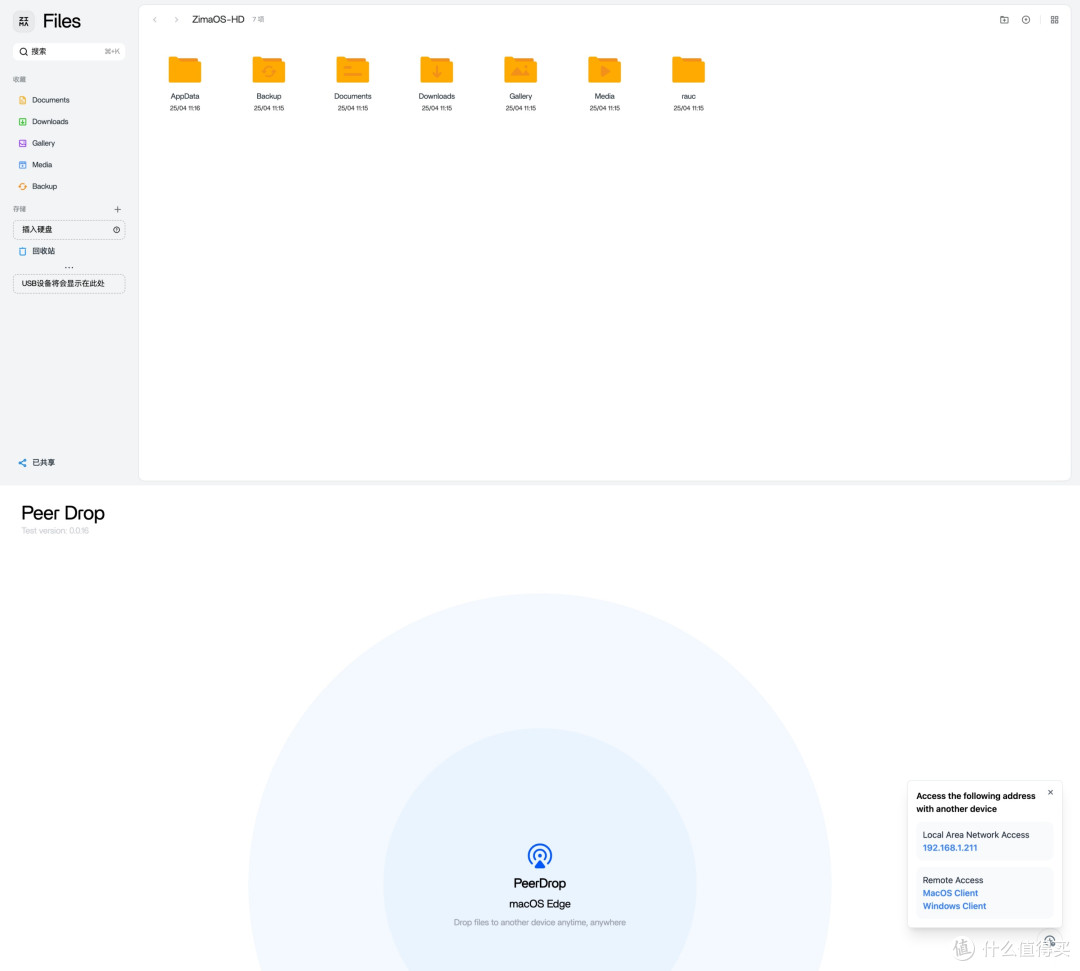Image resolution: width=1080 pixels, height=971 pixels.
Task: Switch view with the grid layout icon
Action: click(1055, 20)
